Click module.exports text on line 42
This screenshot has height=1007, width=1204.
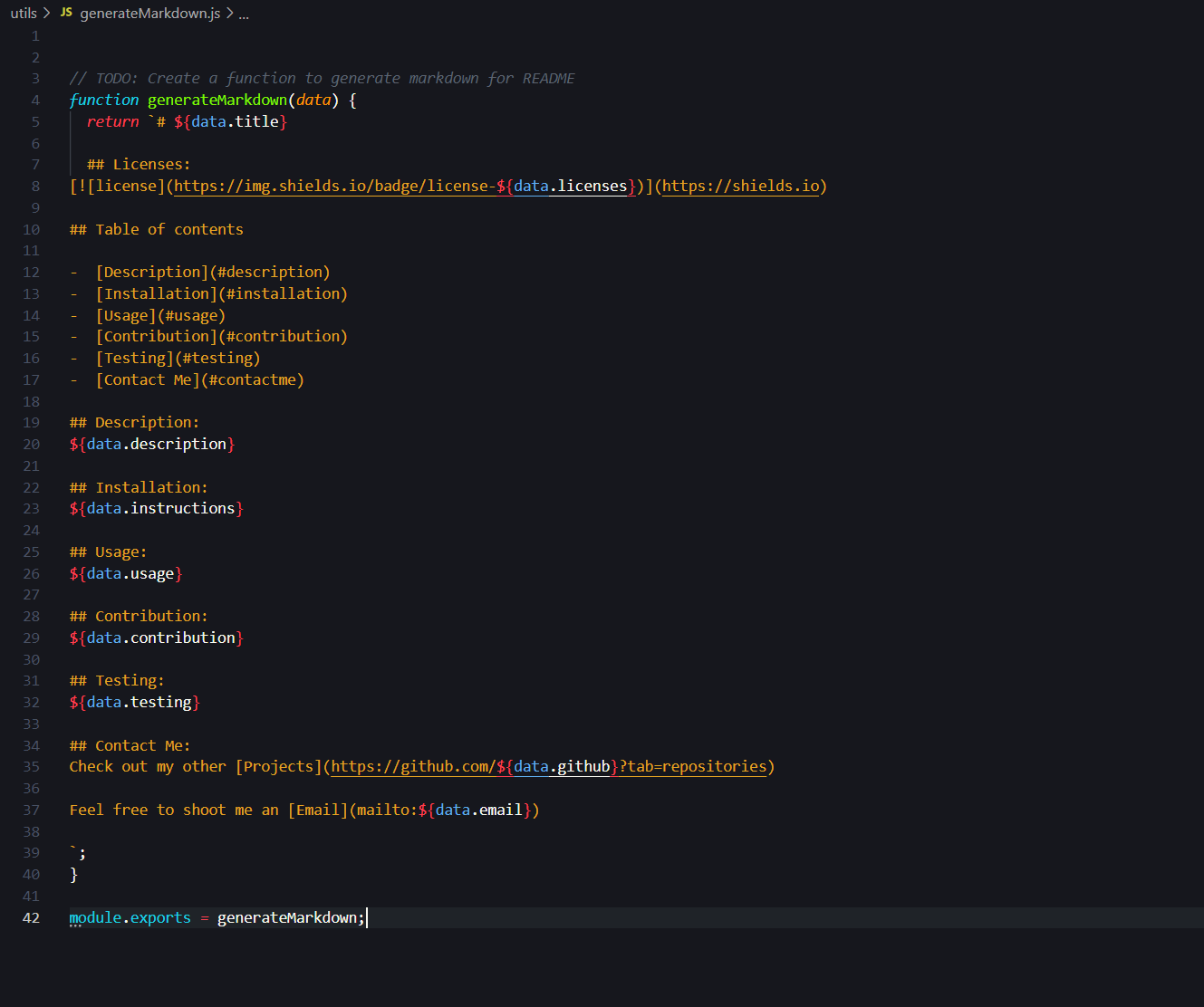129,917
